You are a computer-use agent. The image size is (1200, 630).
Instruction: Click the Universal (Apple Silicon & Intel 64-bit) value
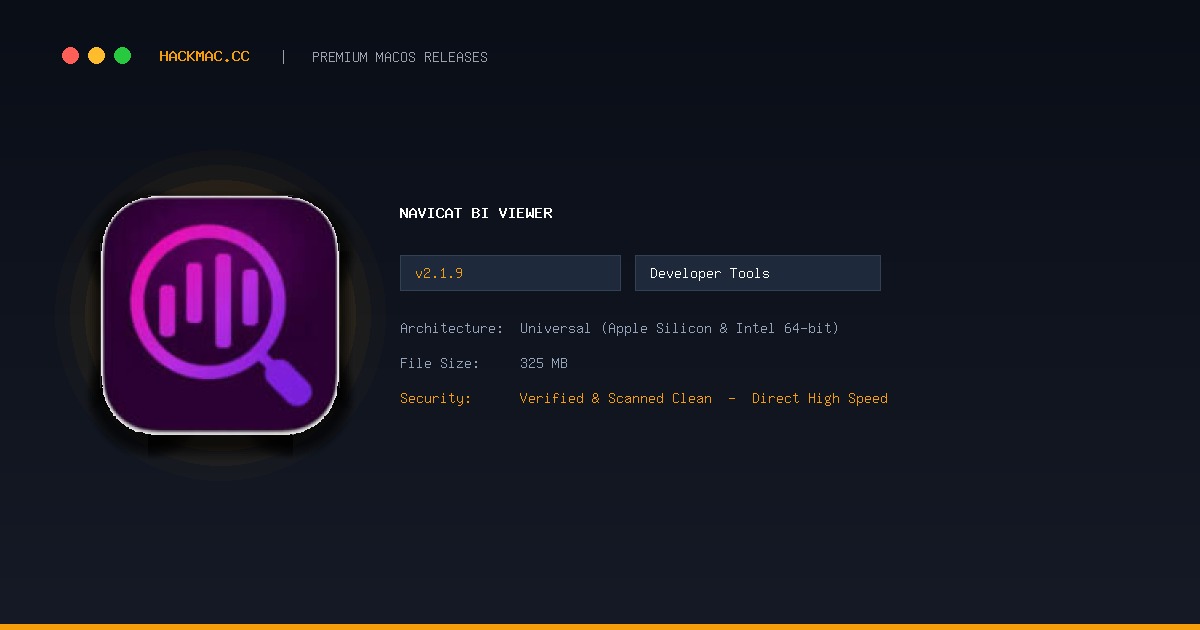click(679, 328)
